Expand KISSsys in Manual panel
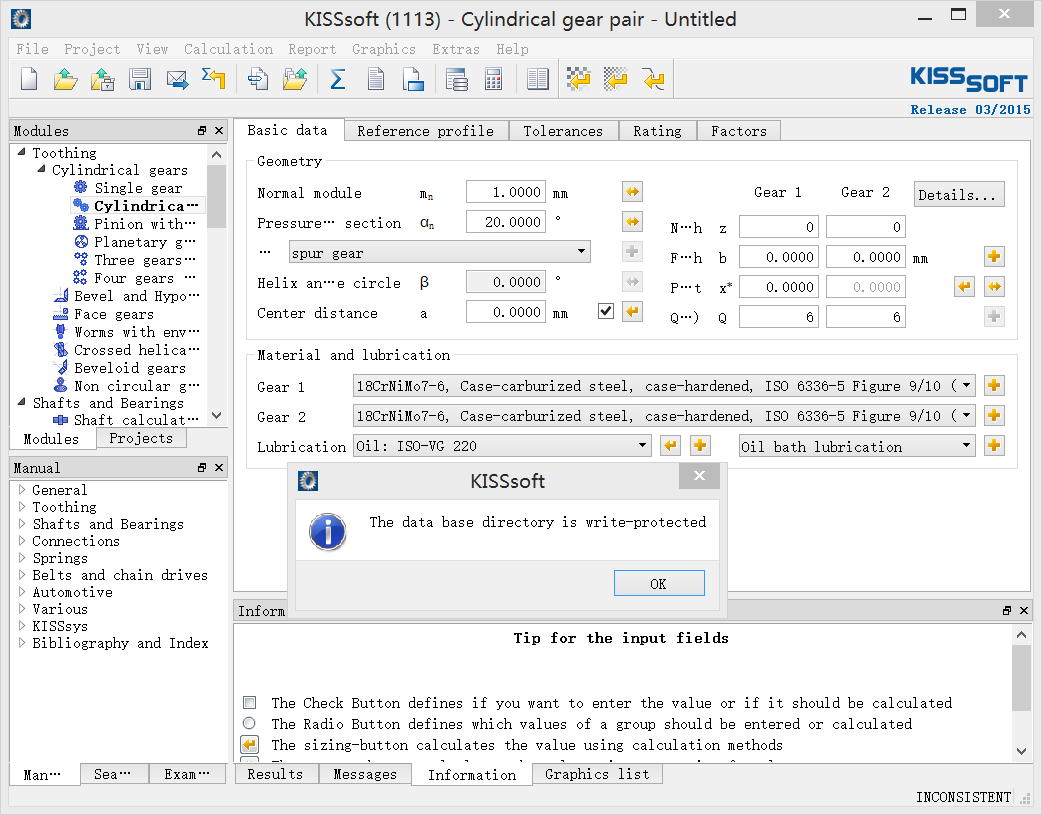Image resolution: width=1042 pixels, height=815 pixels. 22,626
